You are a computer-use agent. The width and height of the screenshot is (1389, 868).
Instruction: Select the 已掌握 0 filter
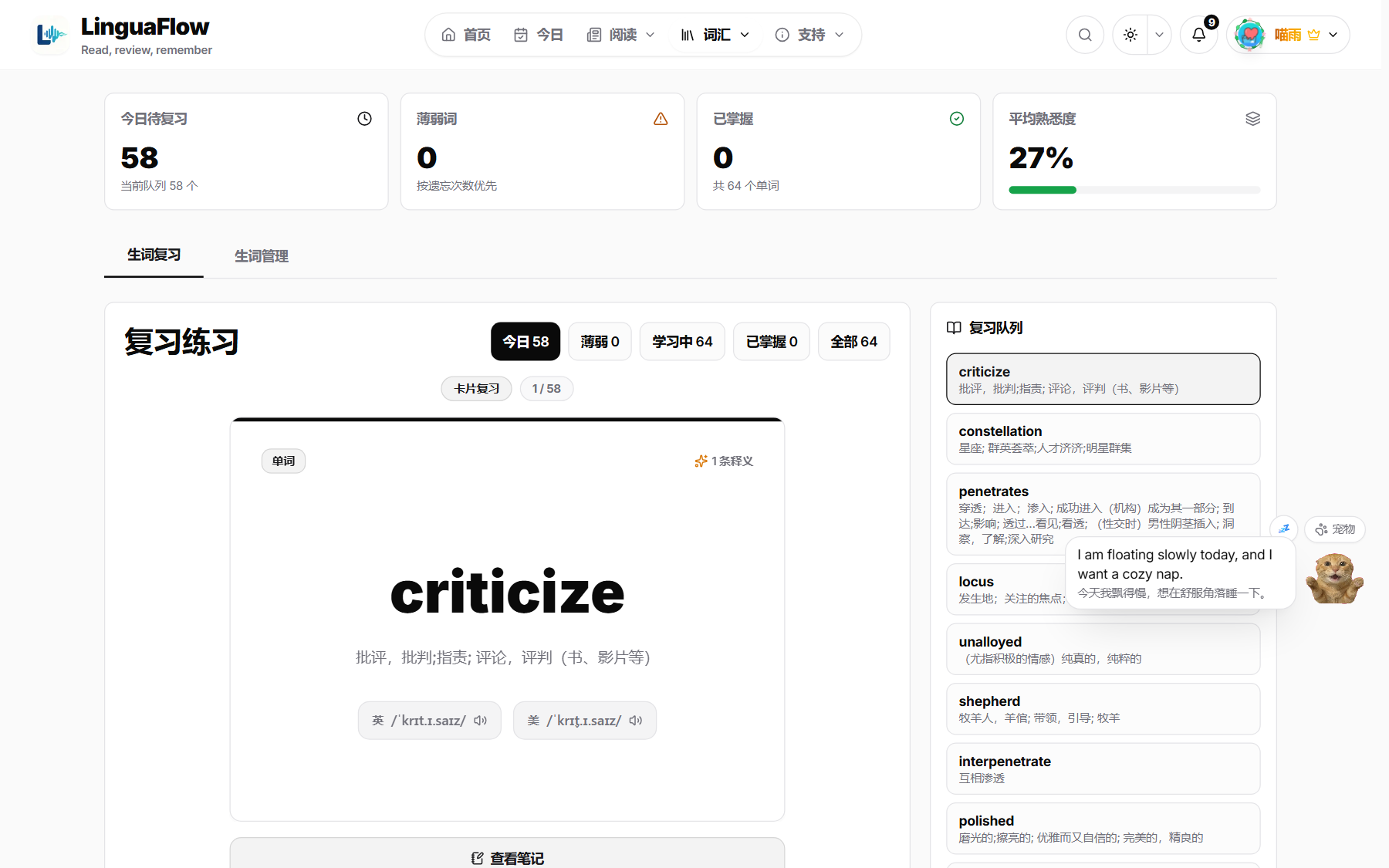[772, 341]
